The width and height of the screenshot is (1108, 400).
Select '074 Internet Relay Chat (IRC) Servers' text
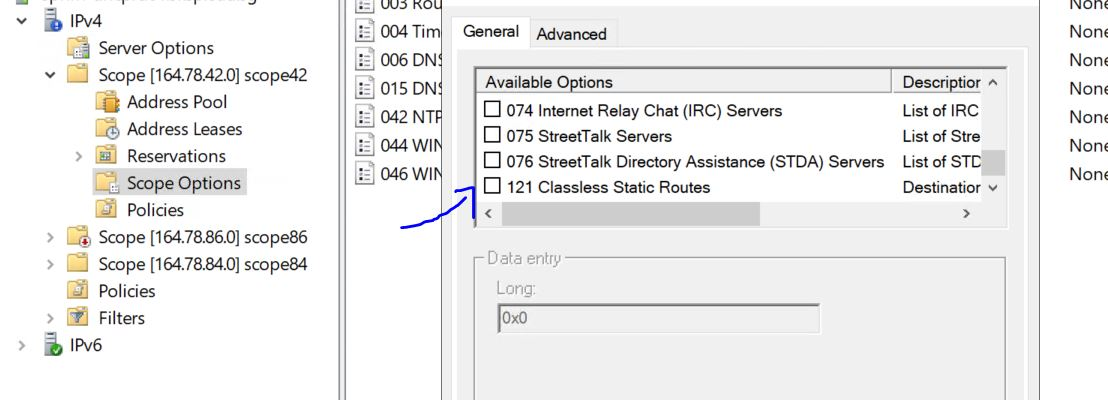coord(644,110)
